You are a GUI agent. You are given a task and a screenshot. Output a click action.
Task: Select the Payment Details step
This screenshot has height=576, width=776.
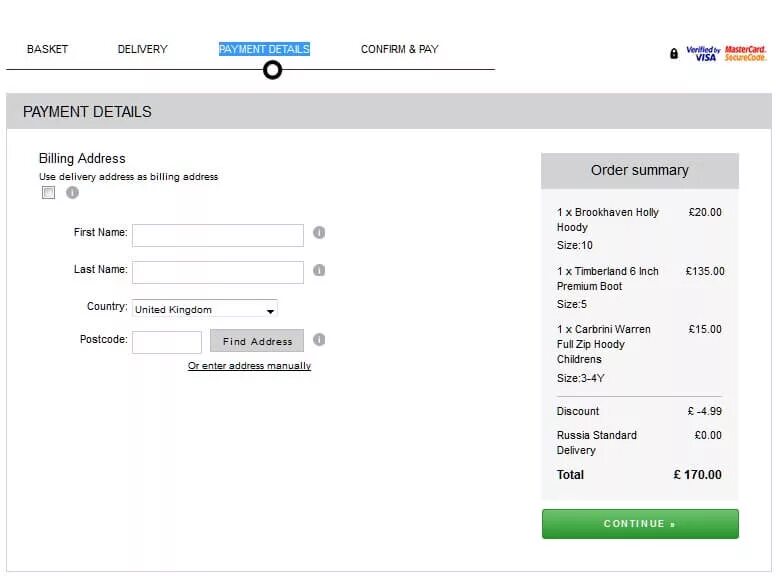coord(264,49)
